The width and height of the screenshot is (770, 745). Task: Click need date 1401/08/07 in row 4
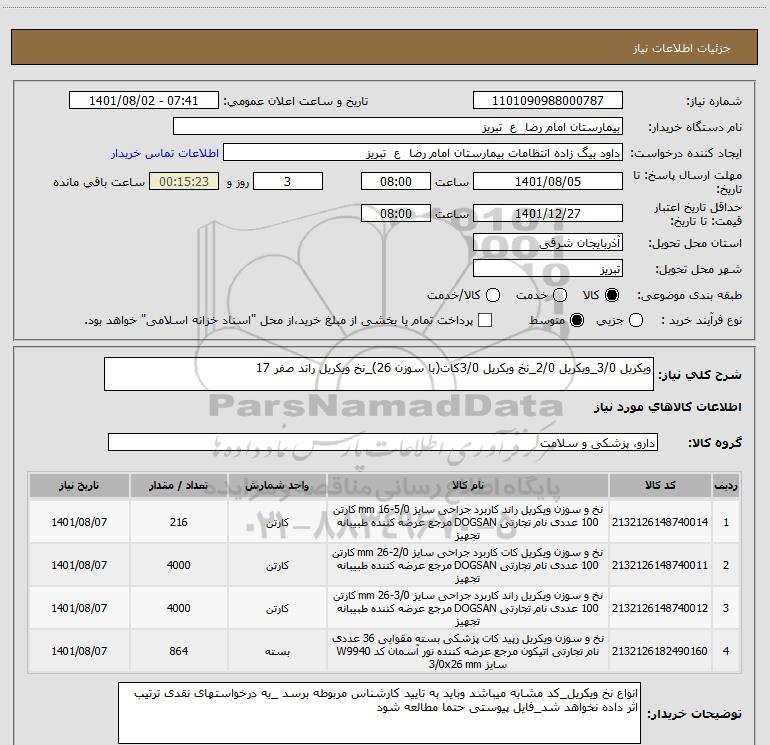click(79, 651)
